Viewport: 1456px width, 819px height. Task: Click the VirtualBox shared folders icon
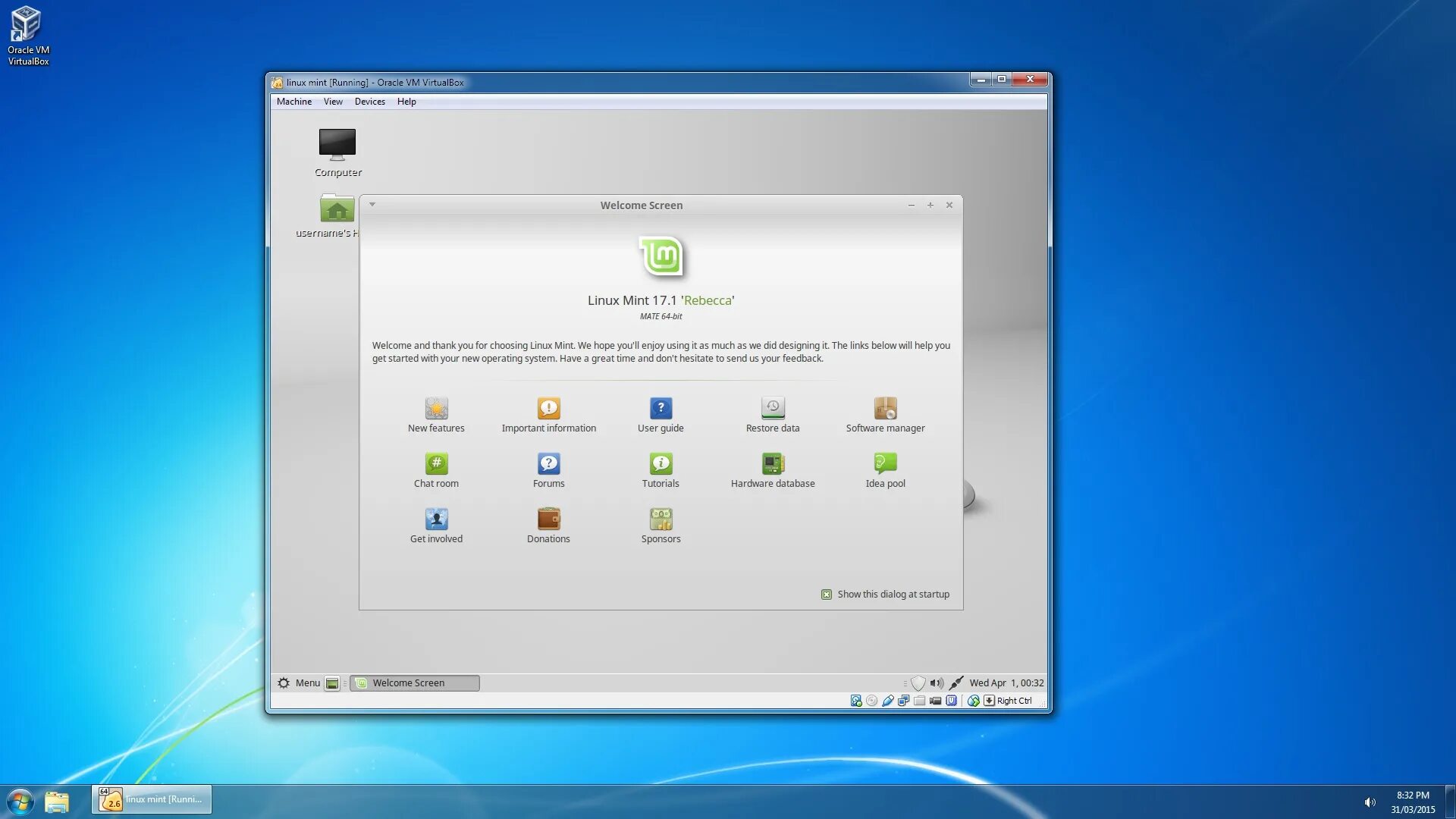click(920, 701)
